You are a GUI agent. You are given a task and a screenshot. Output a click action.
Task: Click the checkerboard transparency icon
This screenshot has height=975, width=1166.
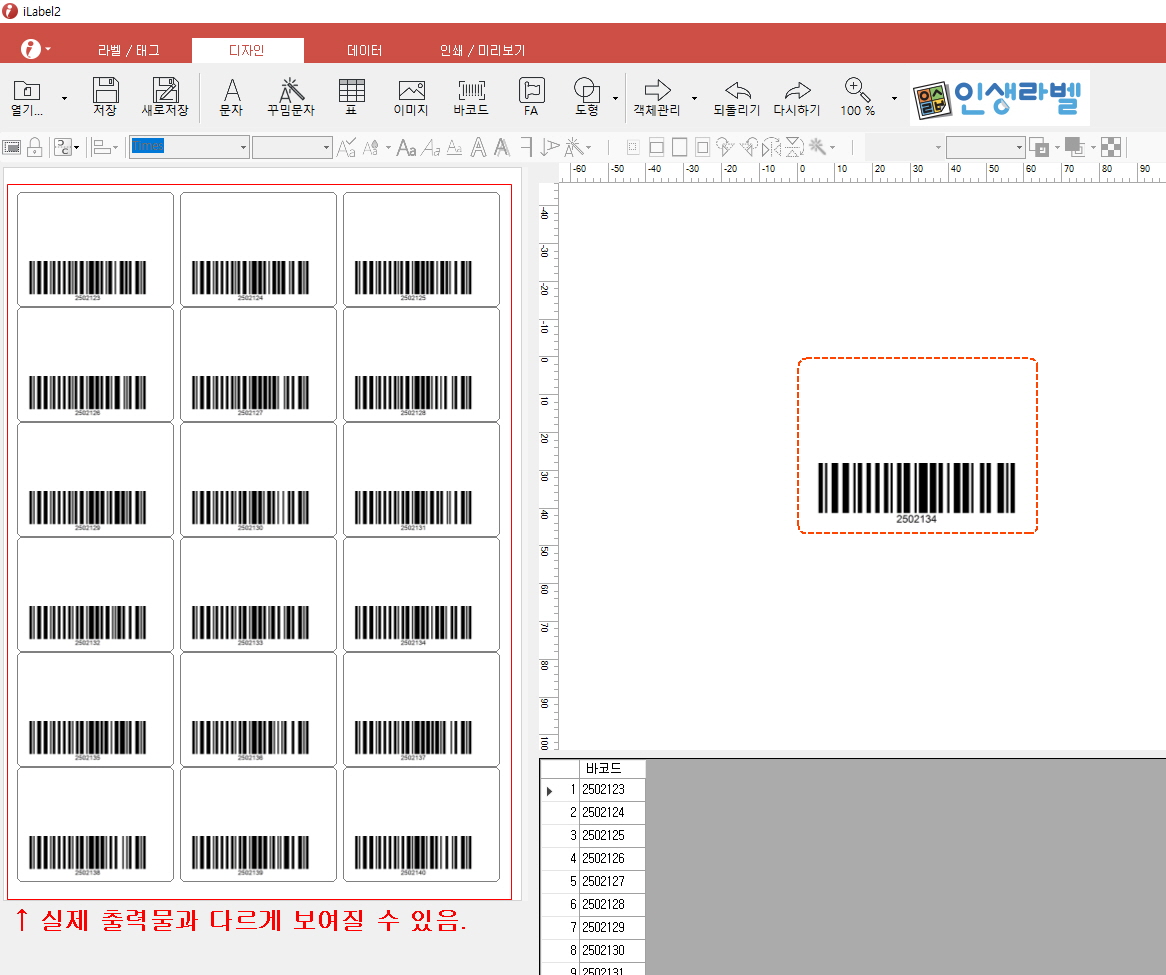1111,147
